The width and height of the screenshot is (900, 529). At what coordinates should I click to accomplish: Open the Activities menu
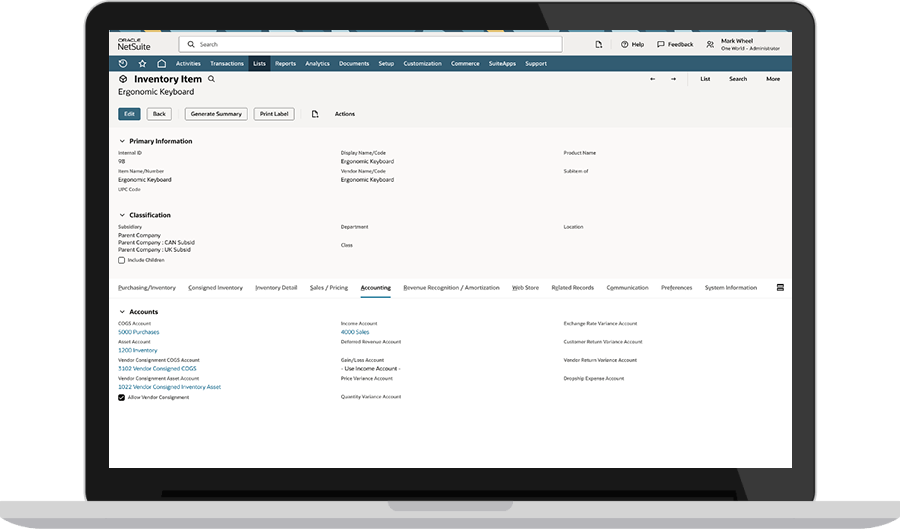pyautogui.click(x=188, y=64)
